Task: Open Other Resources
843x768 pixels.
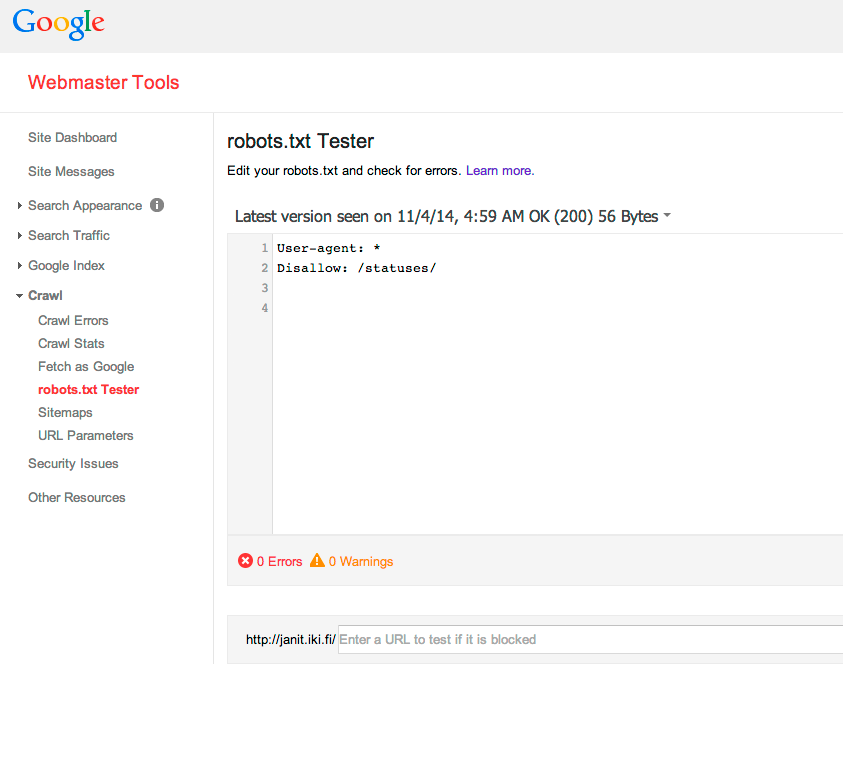Action: (x=76, y=497)
